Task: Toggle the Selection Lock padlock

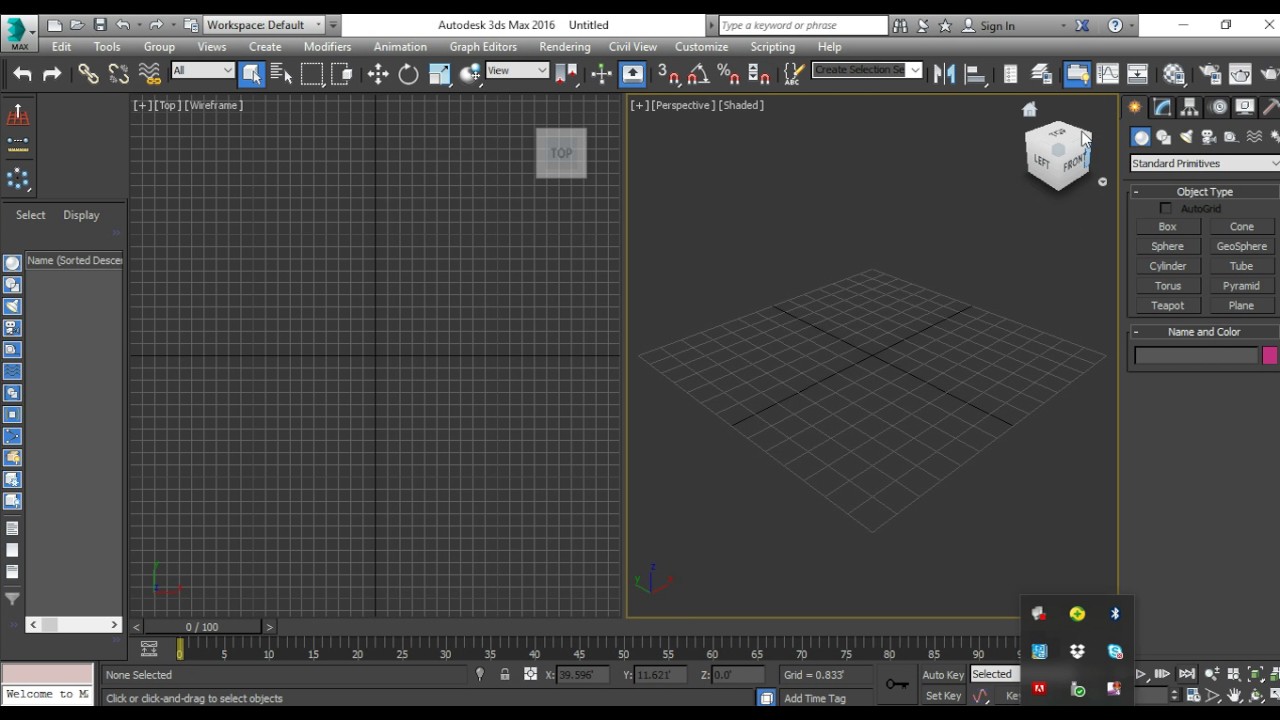Action: point(505,675)
